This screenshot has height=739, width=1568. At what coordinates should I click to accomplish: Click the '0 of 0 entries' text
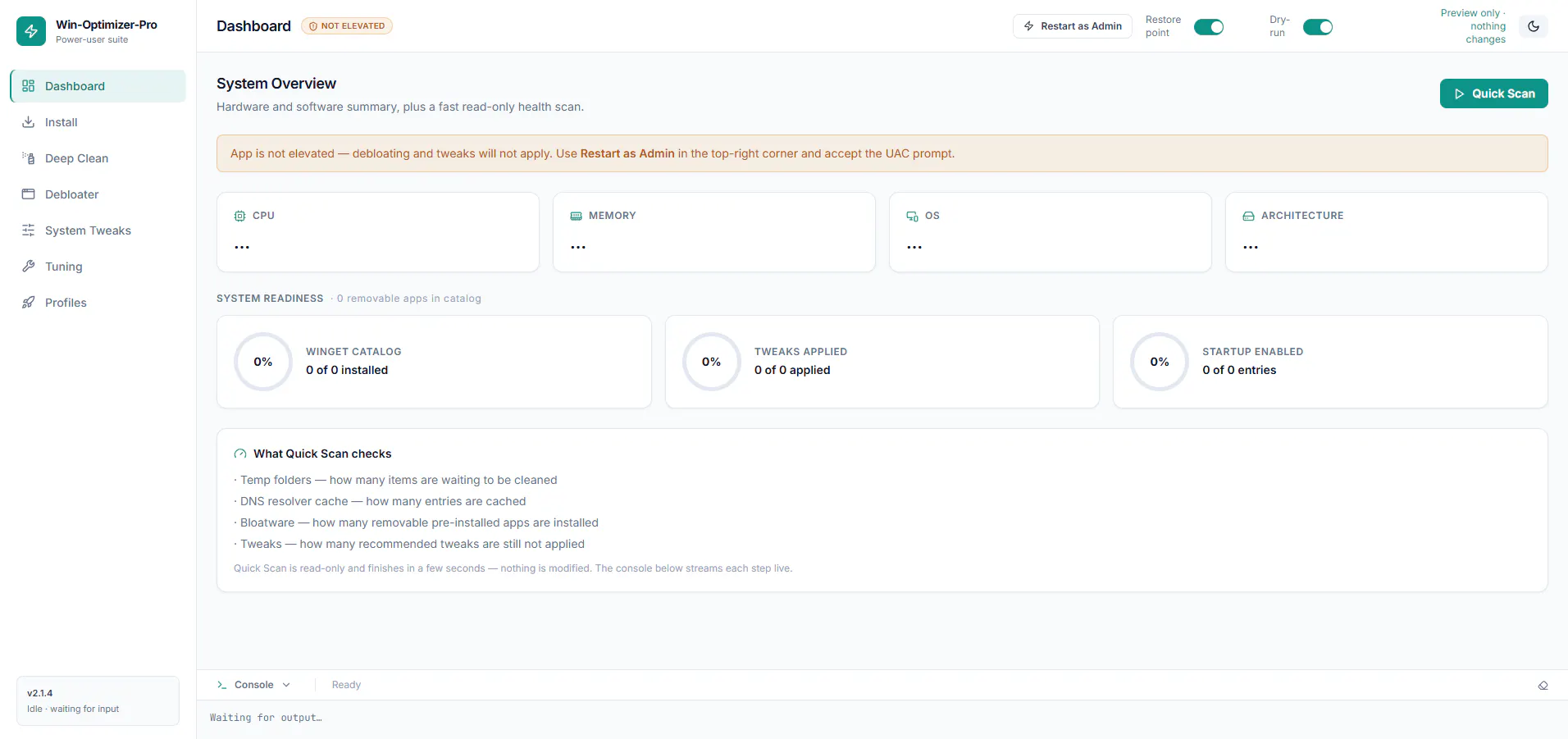[1239, 370]
